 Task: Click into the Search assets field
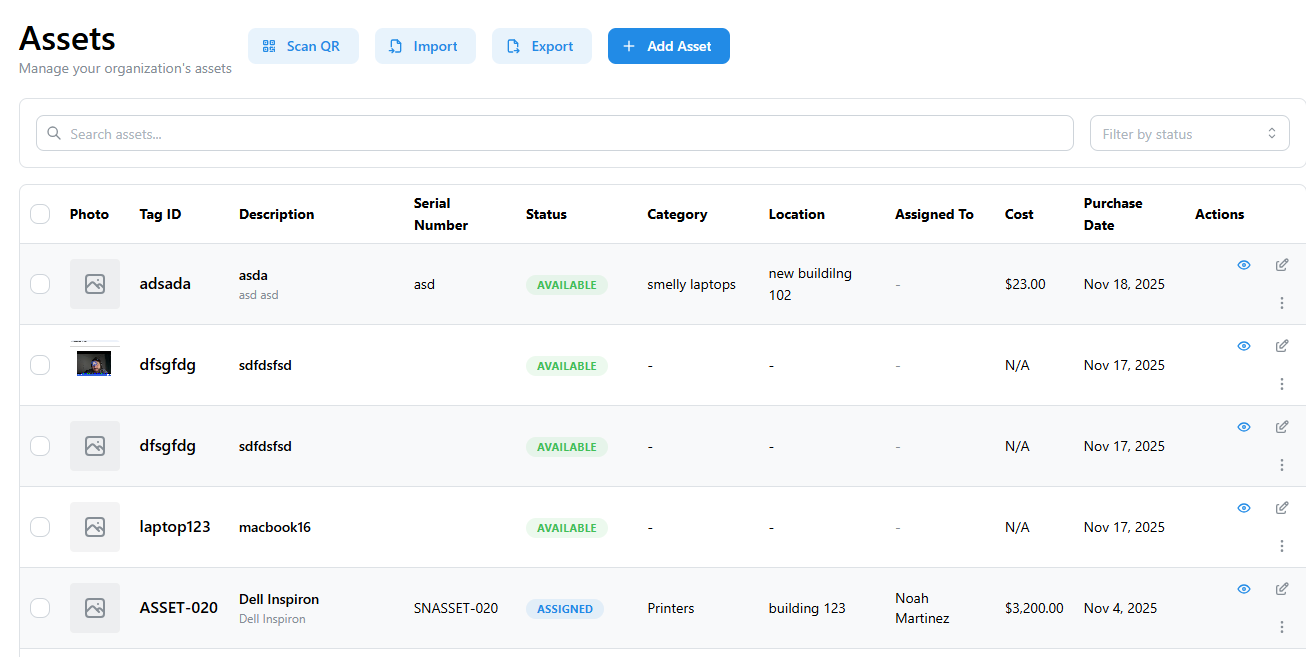555,134
